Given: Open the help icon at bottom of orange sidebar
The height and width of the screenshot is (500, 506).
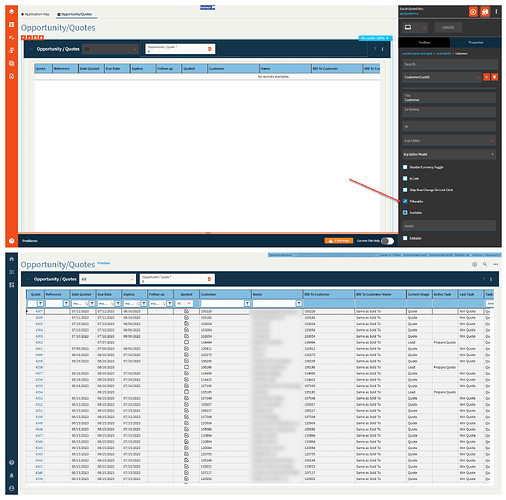Looking at the screenshot, I should tap(12, 240).
